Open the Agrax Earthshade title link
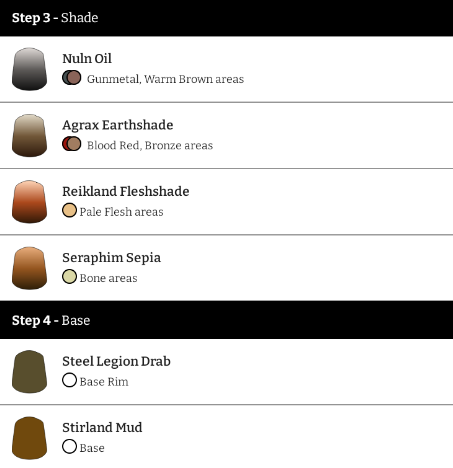453x468 pixels. pyautogui.click(x=118, y=125)
